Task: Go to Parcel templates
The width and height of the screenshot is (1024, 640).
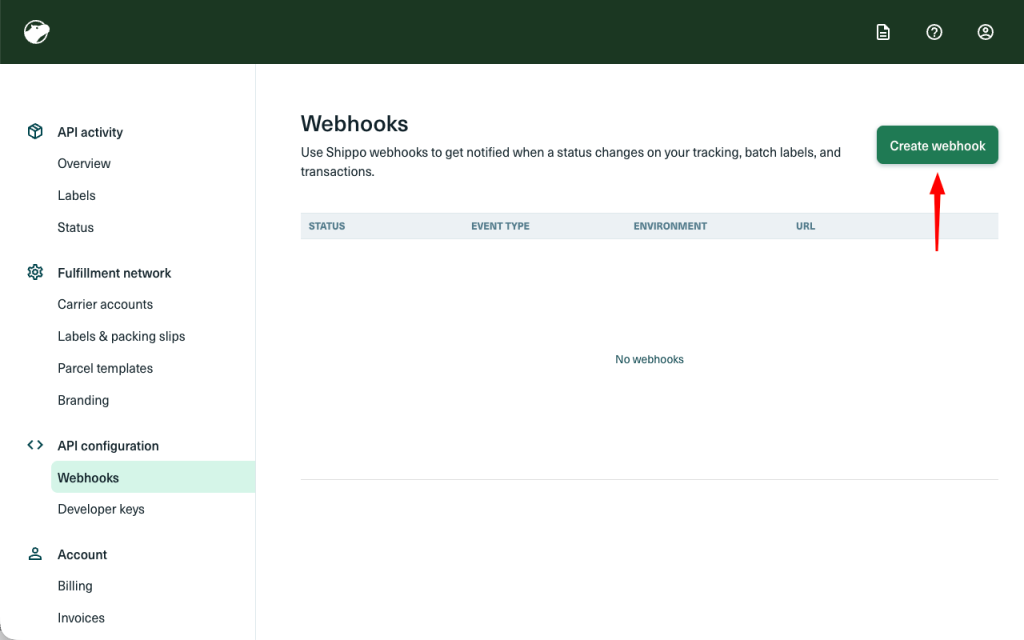Action: [105, 368]
